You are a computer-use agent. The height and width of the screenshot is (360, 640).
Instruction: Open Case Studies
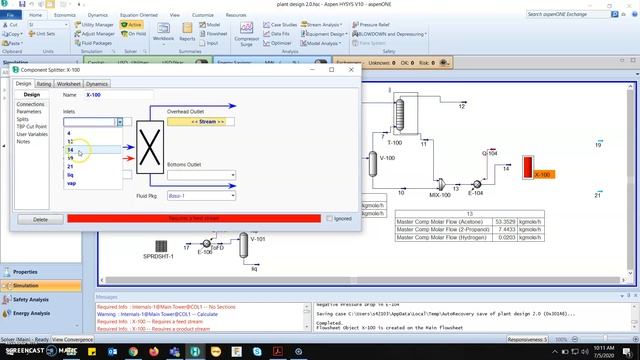coord(280,24)
